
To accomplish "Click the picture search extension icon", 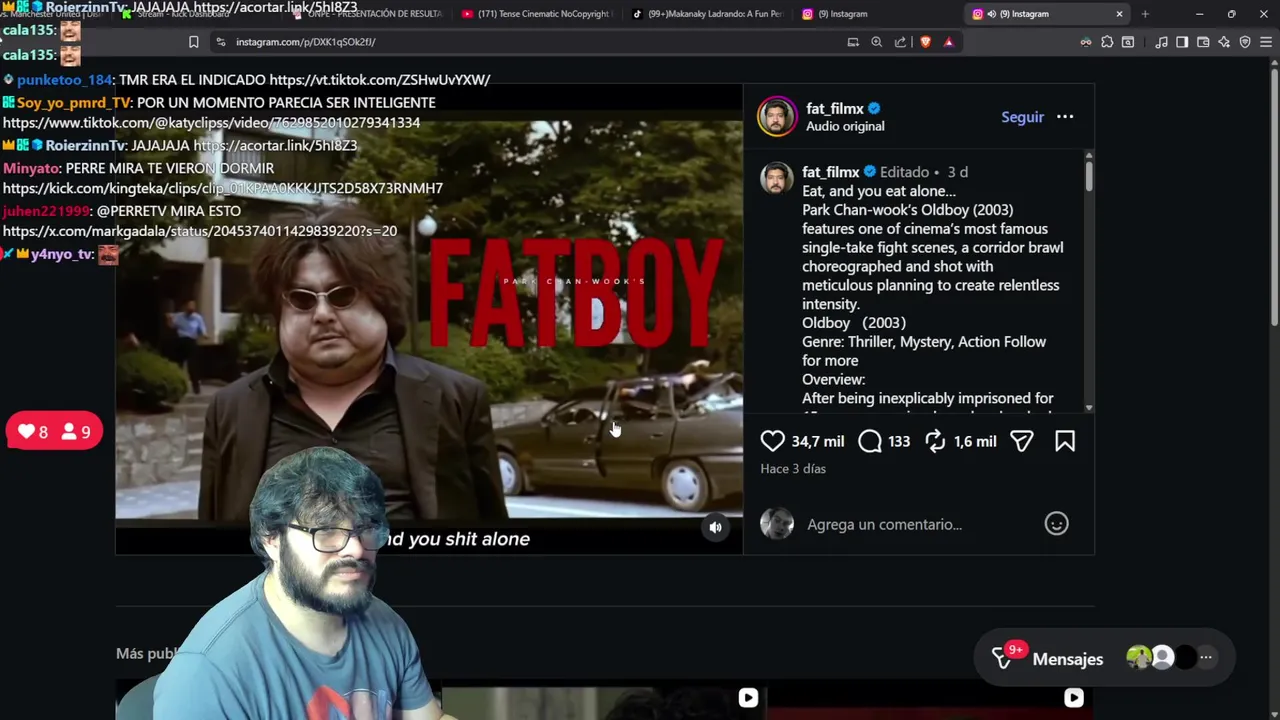I will (x=1128, y=42).
